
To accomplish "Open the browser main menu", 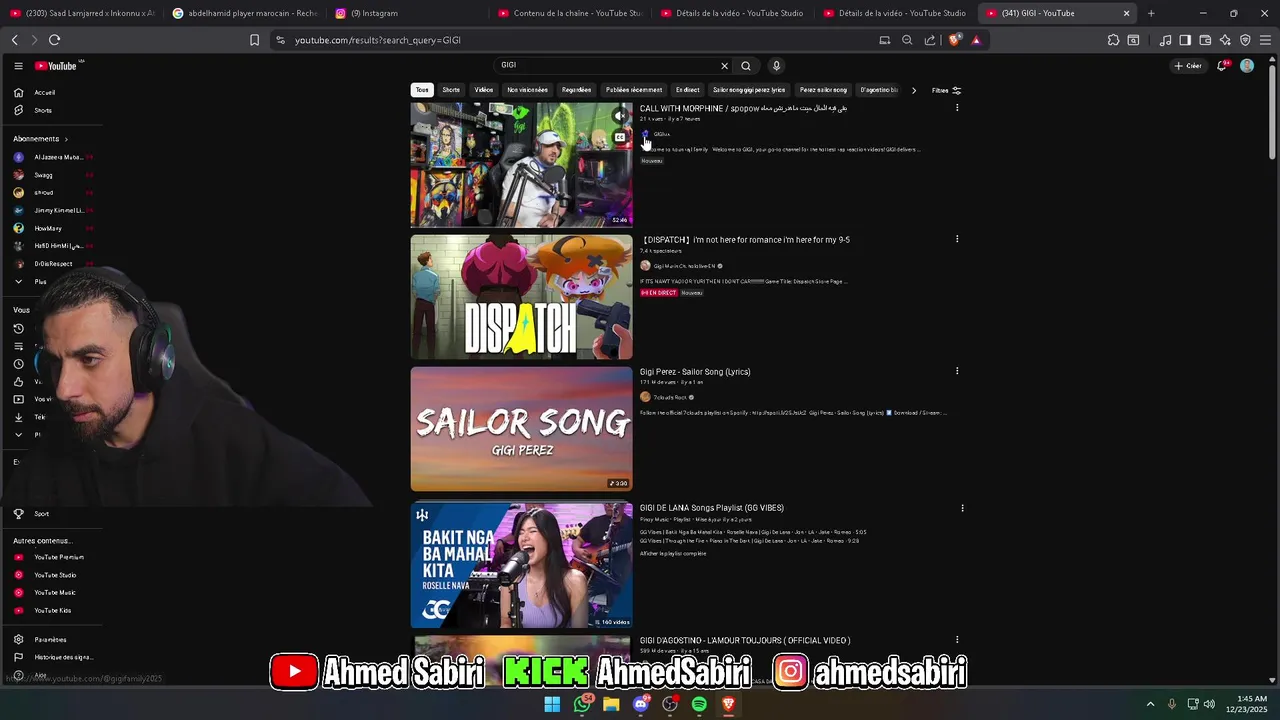I will 1265,40.
